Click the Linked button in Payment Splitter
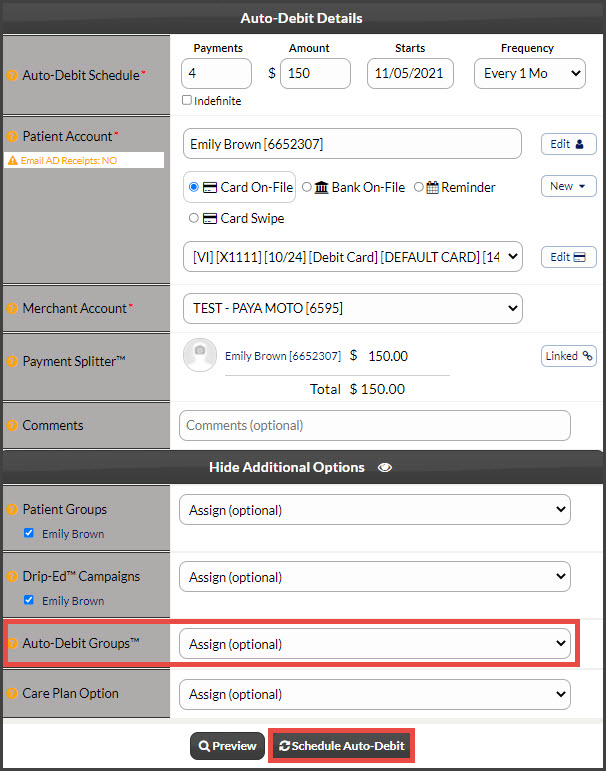Image resolution: width=606 pixels, height=771 pixels. click(x=569, y=356)
